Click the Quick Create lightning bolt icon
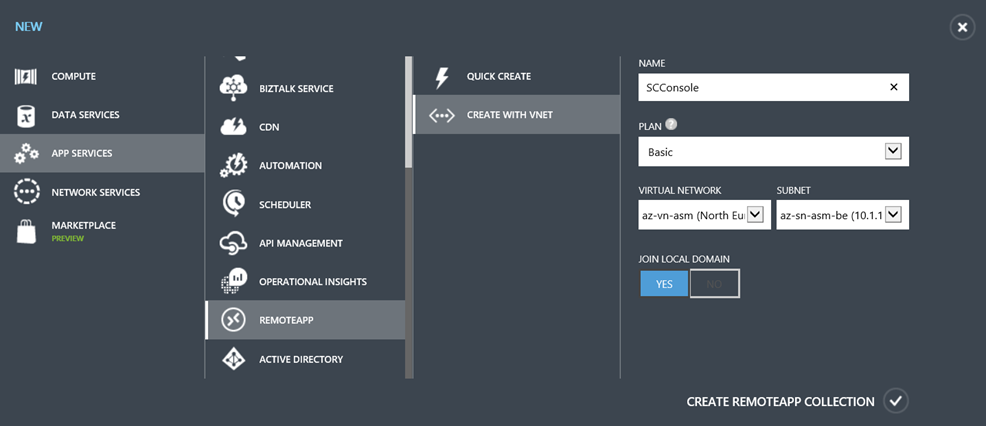986x426 pixels. click(441, 77)
